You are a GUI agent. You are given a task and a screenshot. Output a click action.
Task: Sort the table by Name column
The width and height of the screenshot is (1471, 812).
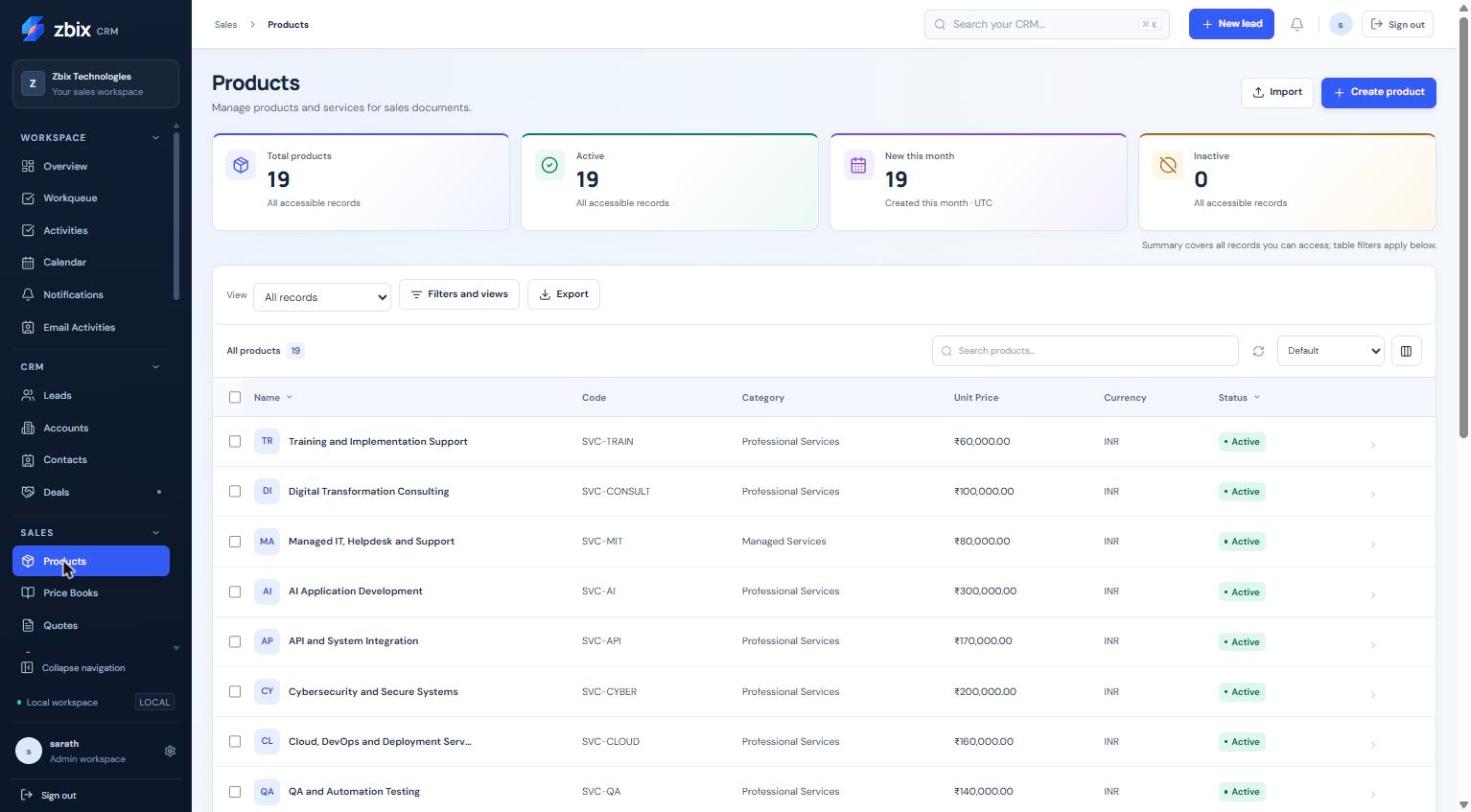pyautogui.click(x=273, y=398)
